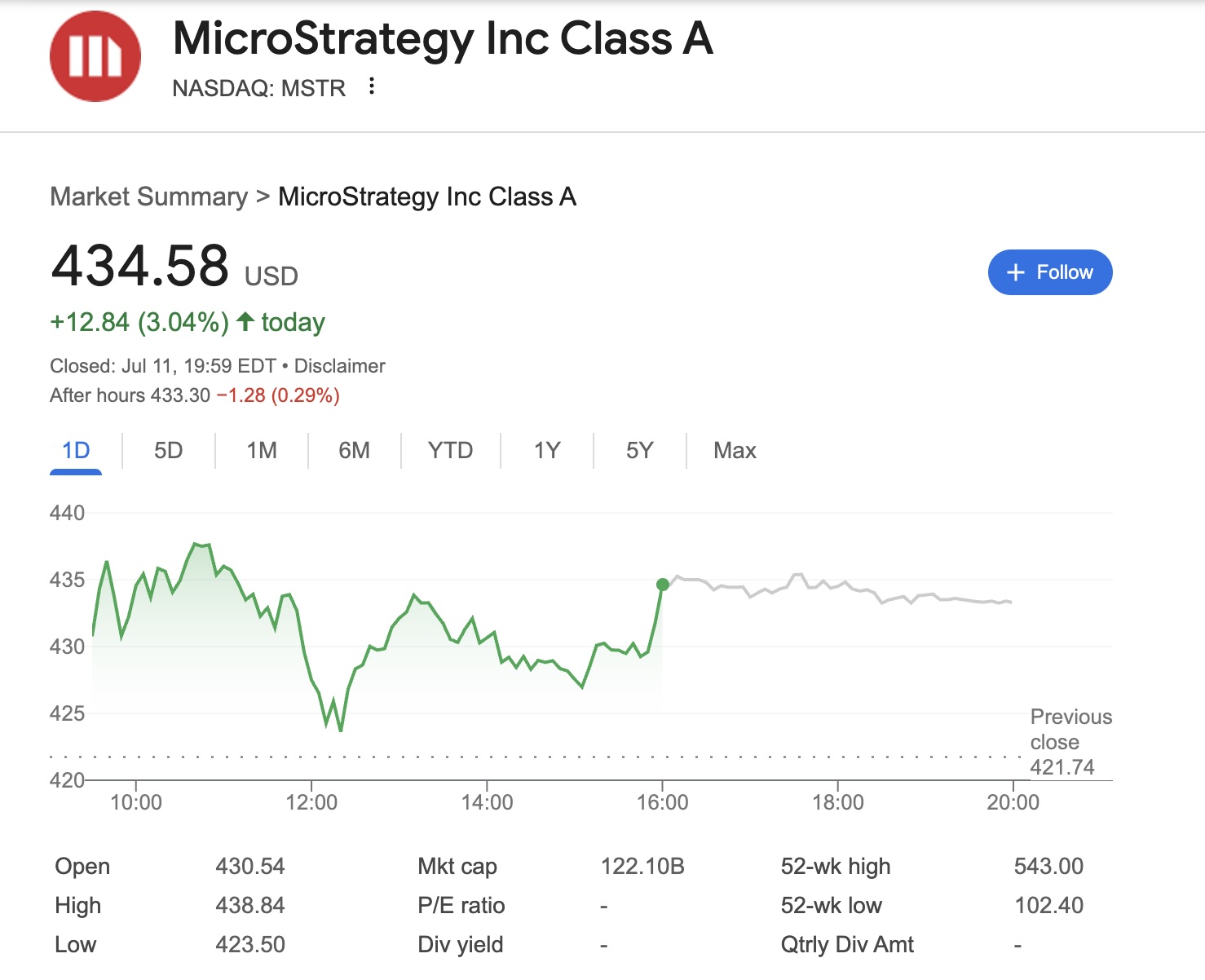This screenshot has width=1205, height=980.
Task: Show the Max chart range
Action: (735, 451)
